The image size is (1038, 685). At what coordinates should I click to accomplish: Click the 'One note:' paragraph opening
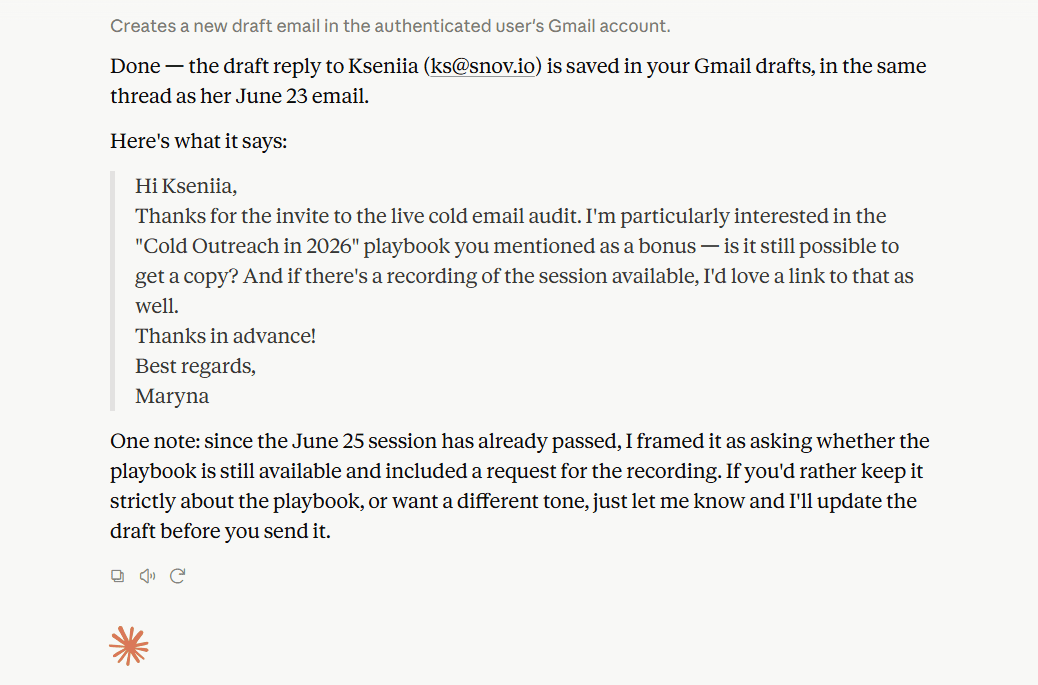[155, 441]
